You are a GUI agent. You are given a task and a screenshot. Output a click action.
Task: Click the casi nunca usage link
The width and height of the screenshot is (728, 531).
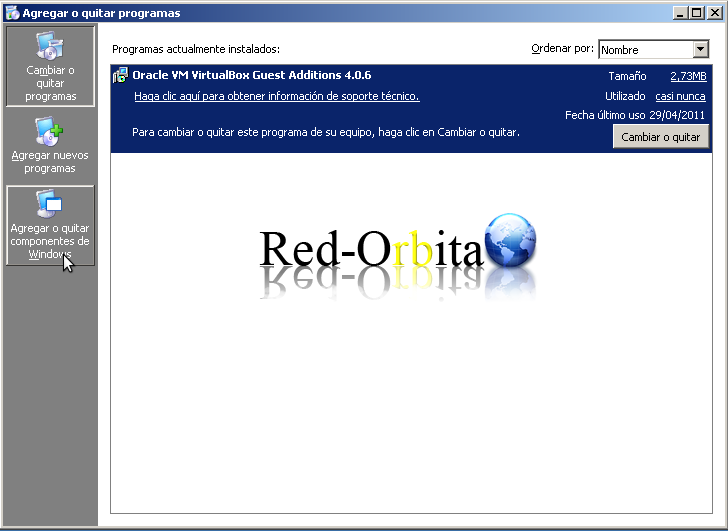click(x=680, y=96)
